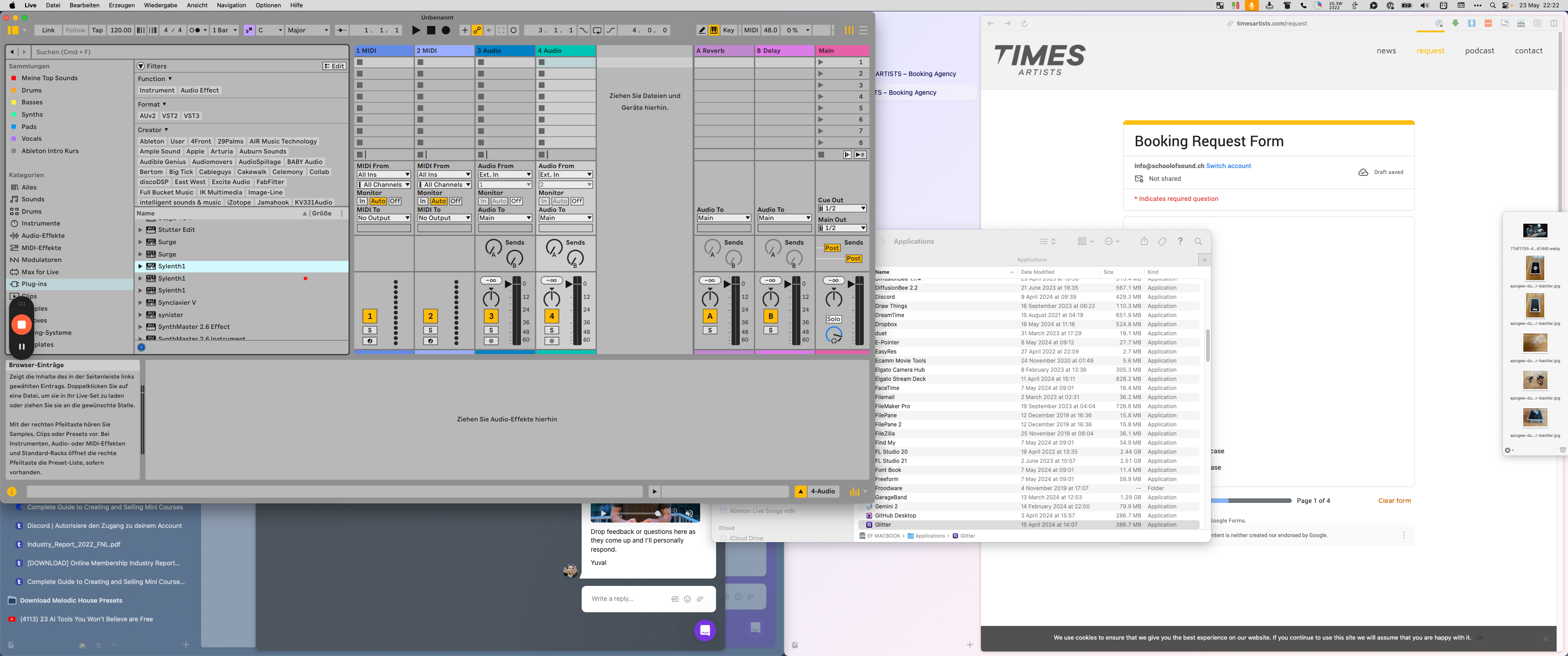1568x656 pixels.
Task: Toggle the Computer MIDI Keyboard button
Action: click(x=714, y=31)
